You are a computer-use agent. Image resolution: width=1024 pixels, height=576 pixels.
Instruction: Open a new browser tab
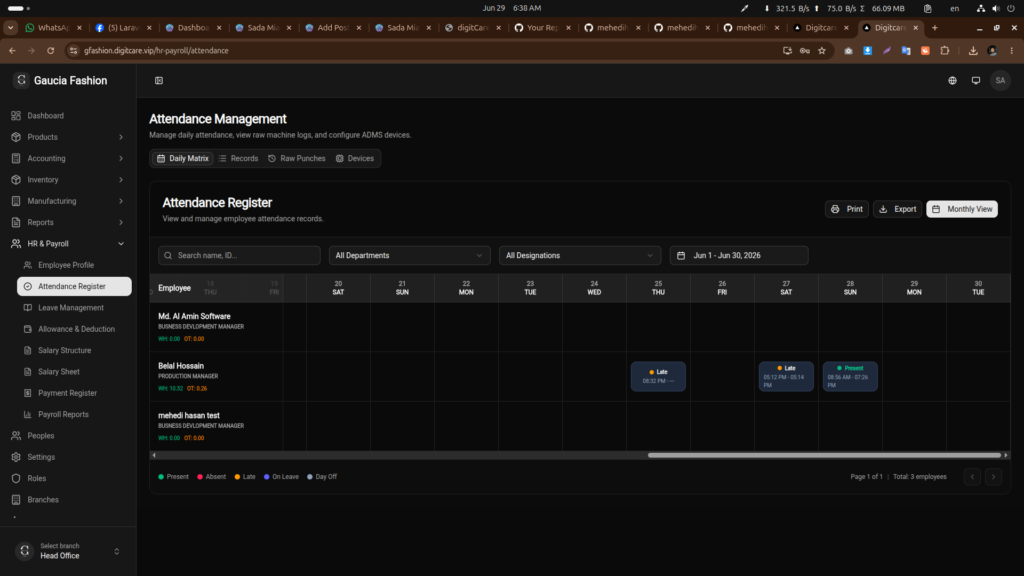935,27
